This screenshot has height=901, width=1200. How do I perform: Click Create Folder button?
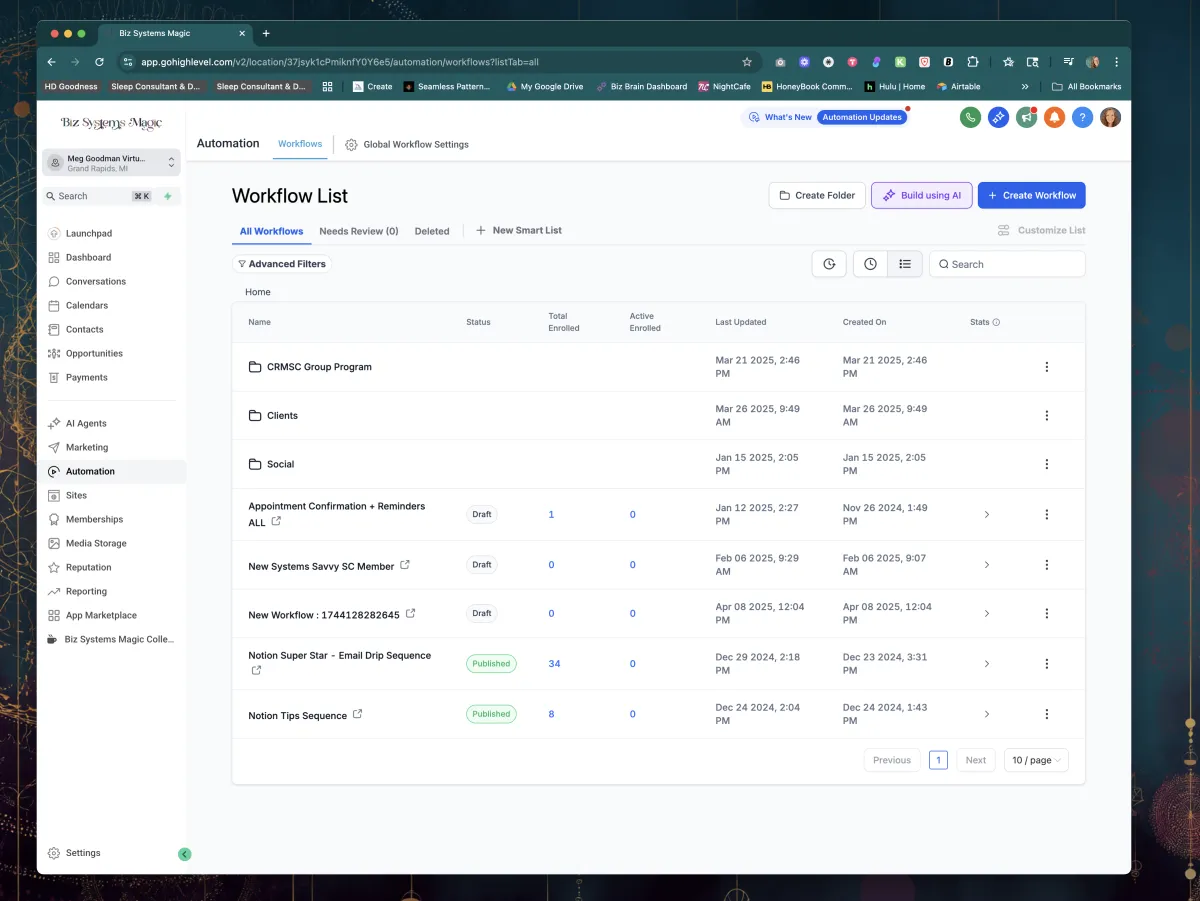[x=817, y=195]
